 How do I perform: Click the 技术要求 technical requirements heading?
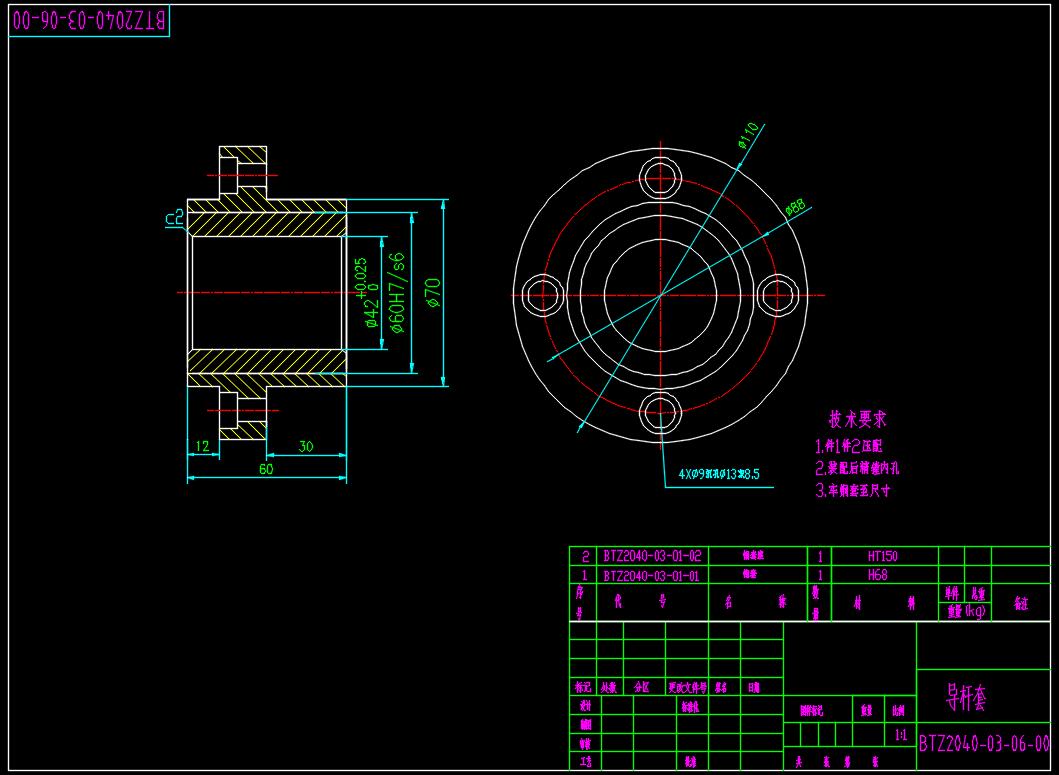(x=857, y=419)
